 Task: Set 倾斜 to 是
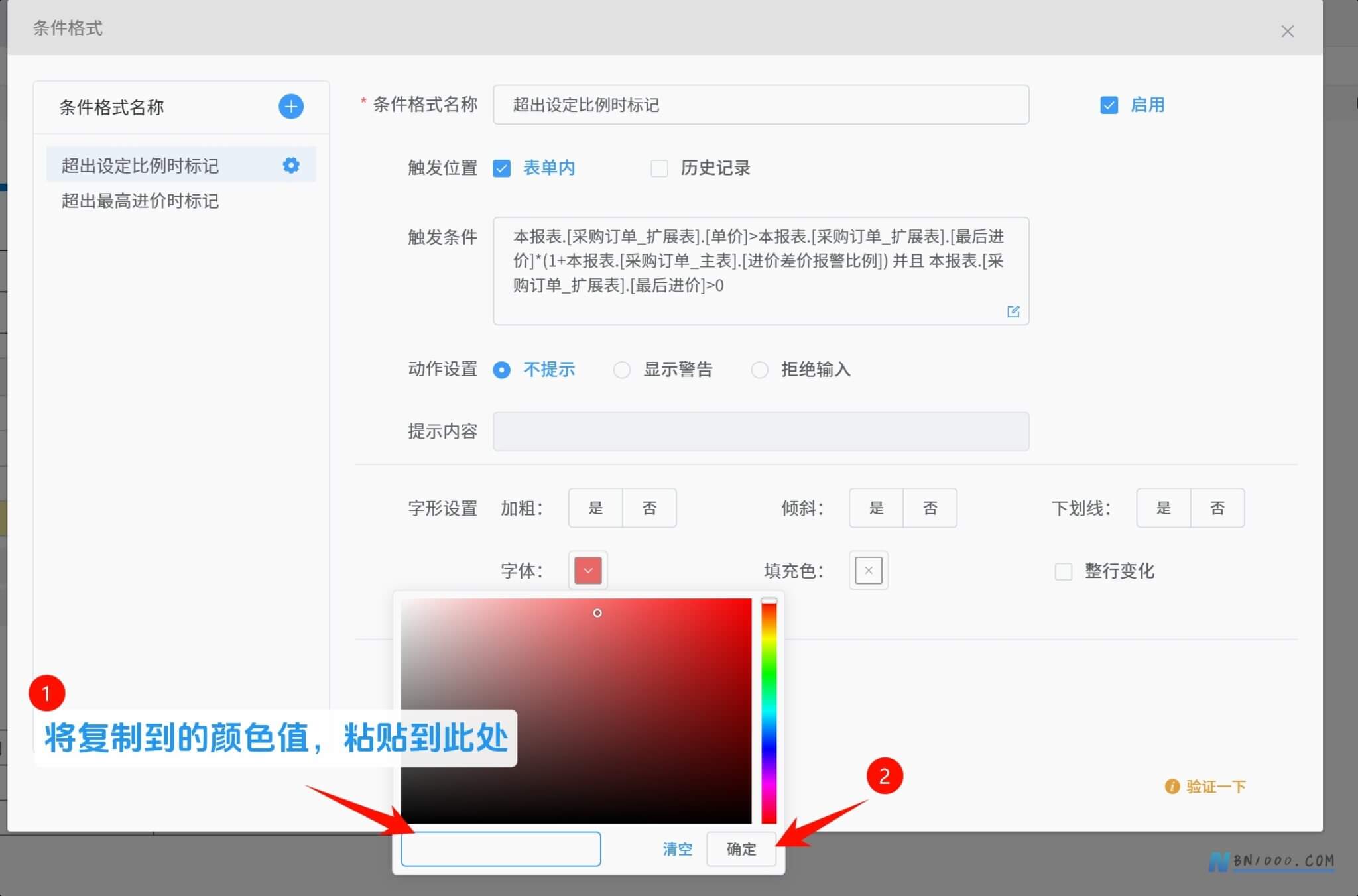(x=876, y=508)
